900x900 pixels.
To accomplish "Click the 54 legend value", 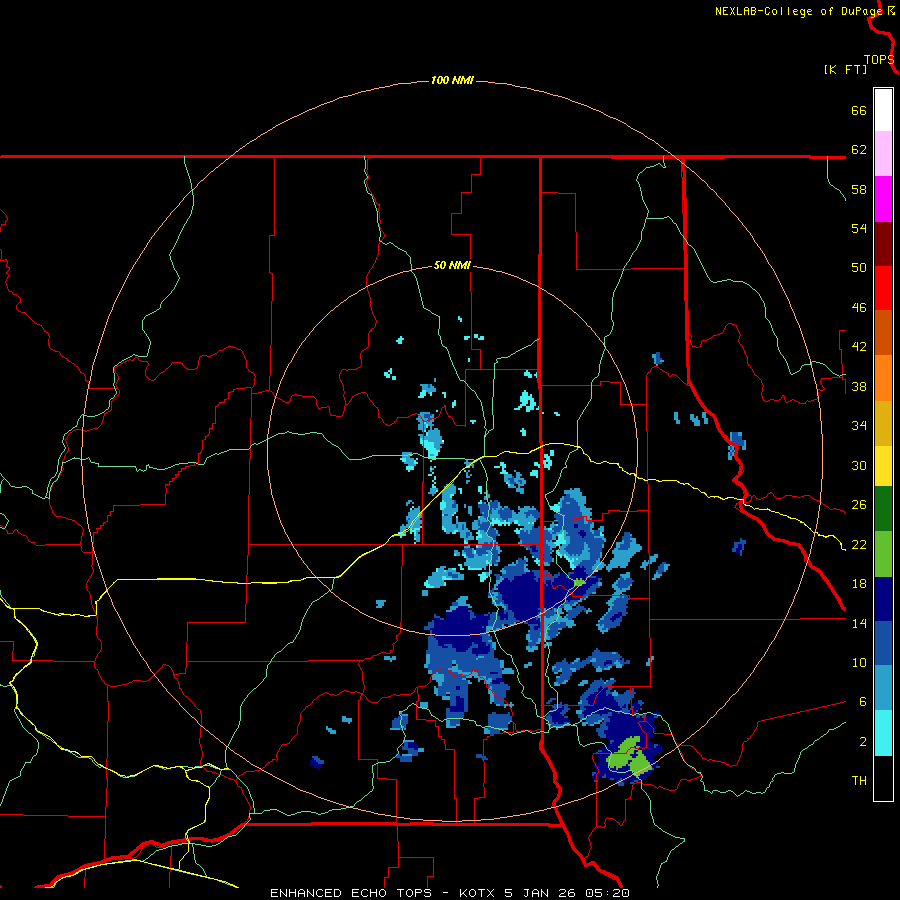I will click(x=859, y=228).
